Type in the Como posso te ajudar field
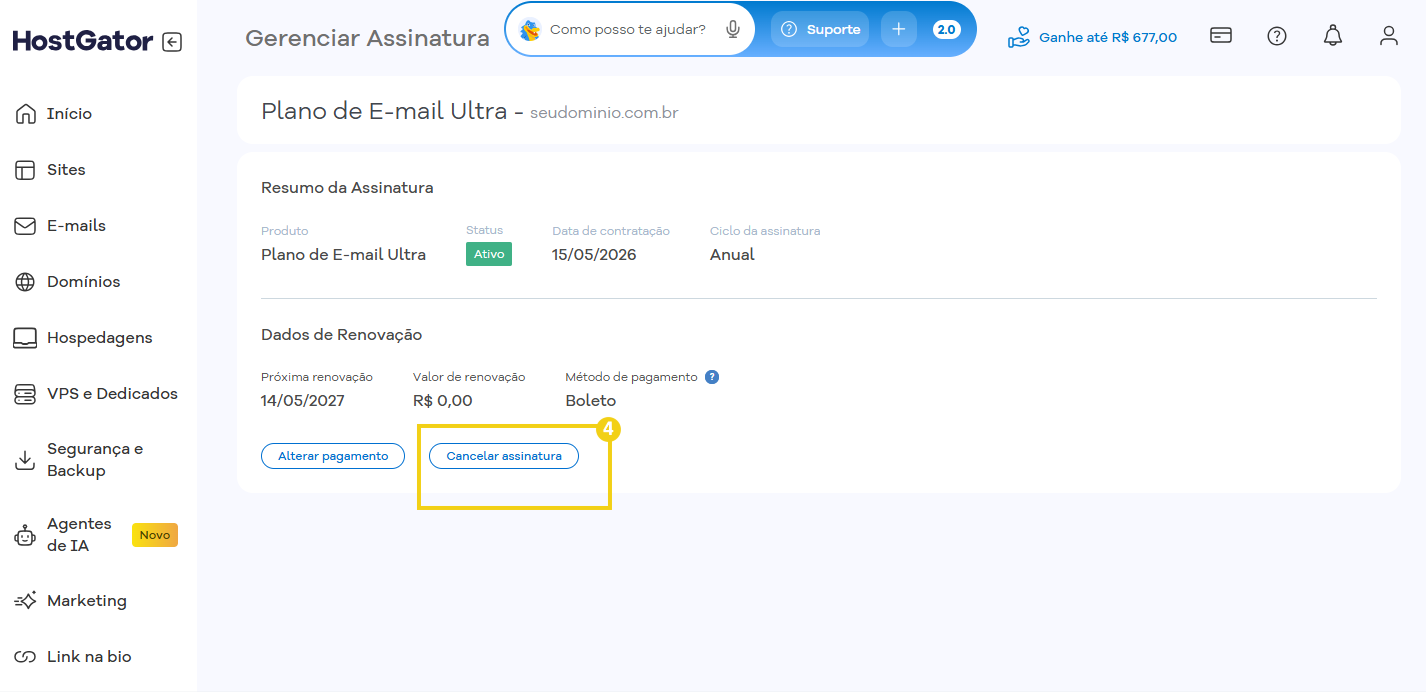The image size is (1426, 692). tap(628, 30)
